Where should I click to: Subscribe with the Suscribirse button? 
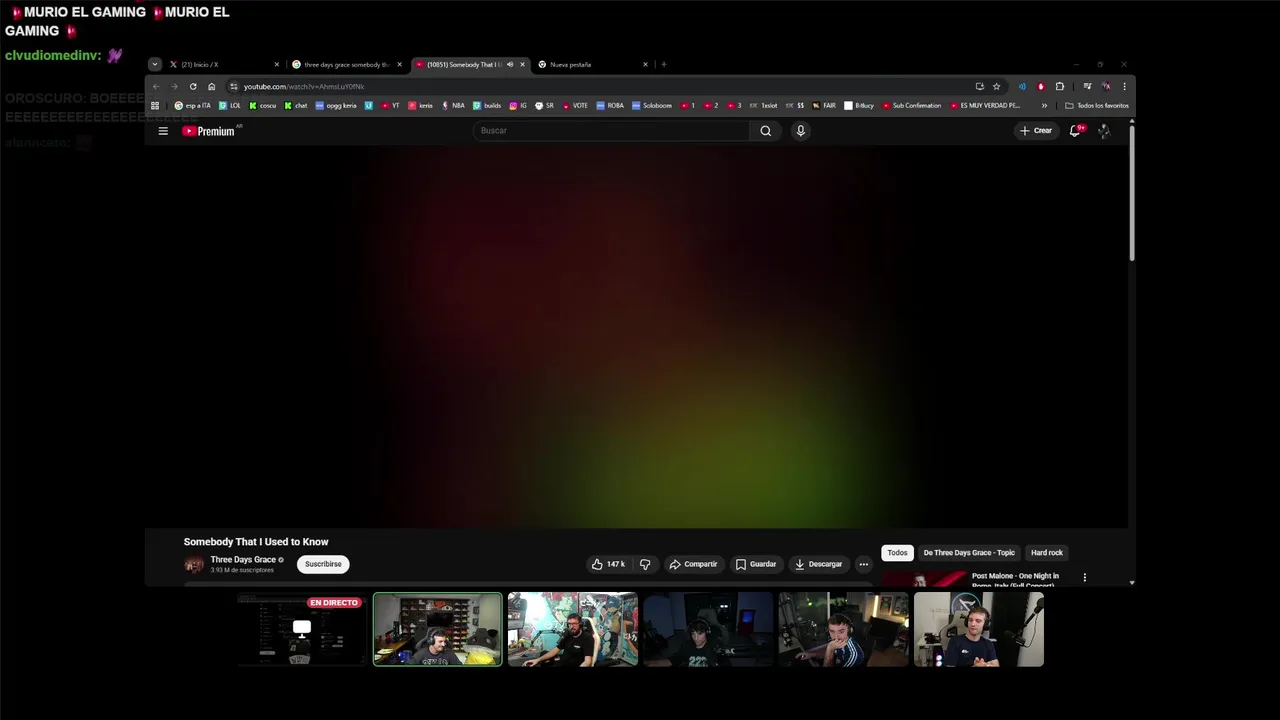coord(323,564)
